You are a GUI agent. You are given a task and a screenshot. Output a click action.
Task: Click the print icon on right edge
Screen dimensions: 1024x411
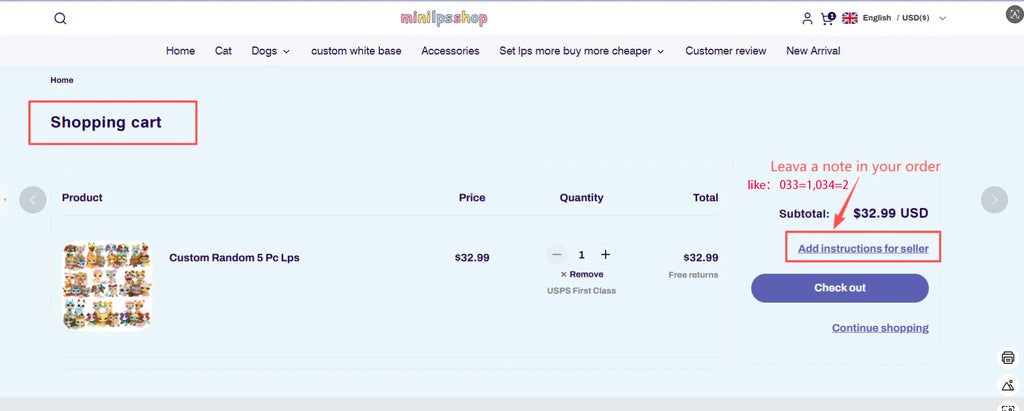pos(1007,358)
